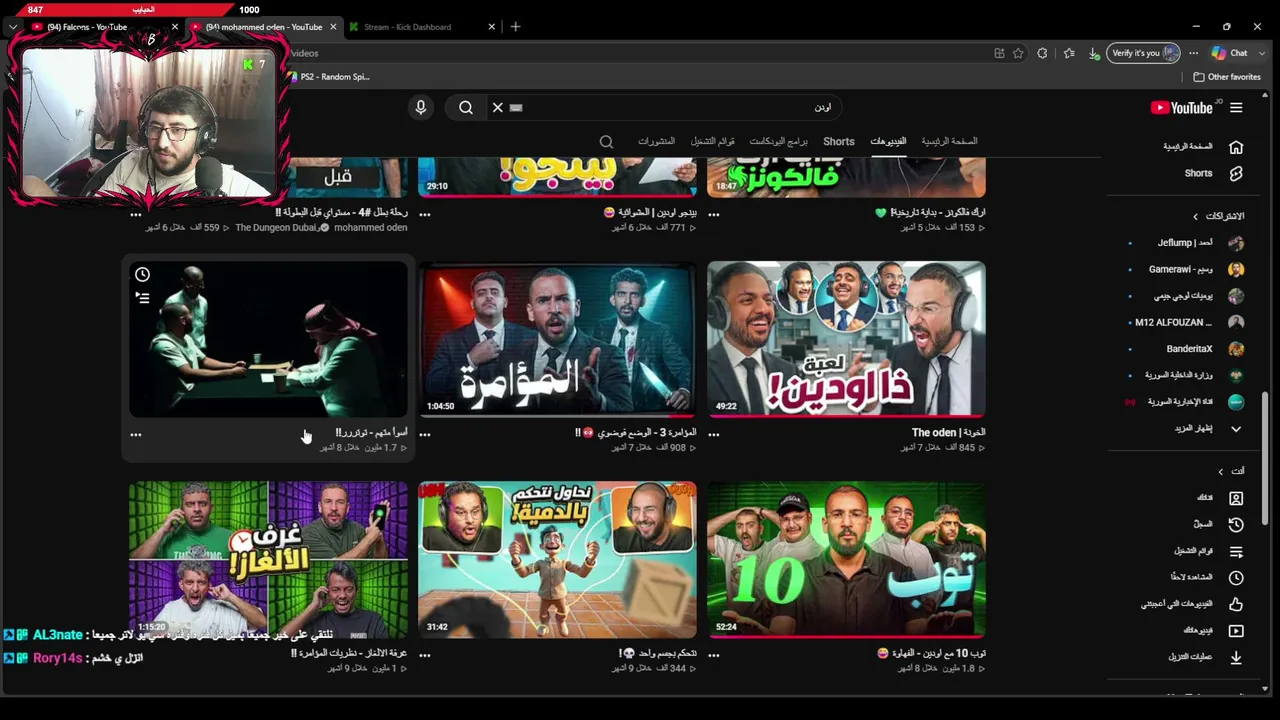Select the channel's قوائم التشغيل tab

click(x=712, y=142)
